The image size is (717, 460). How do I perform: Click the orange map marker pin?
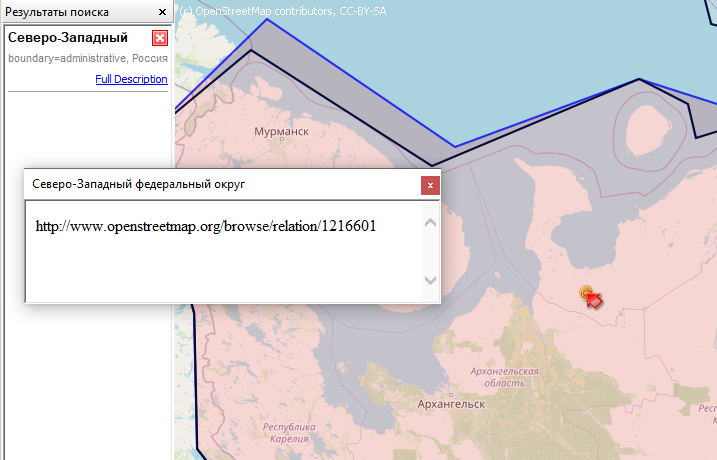click(x=586, y=292)
